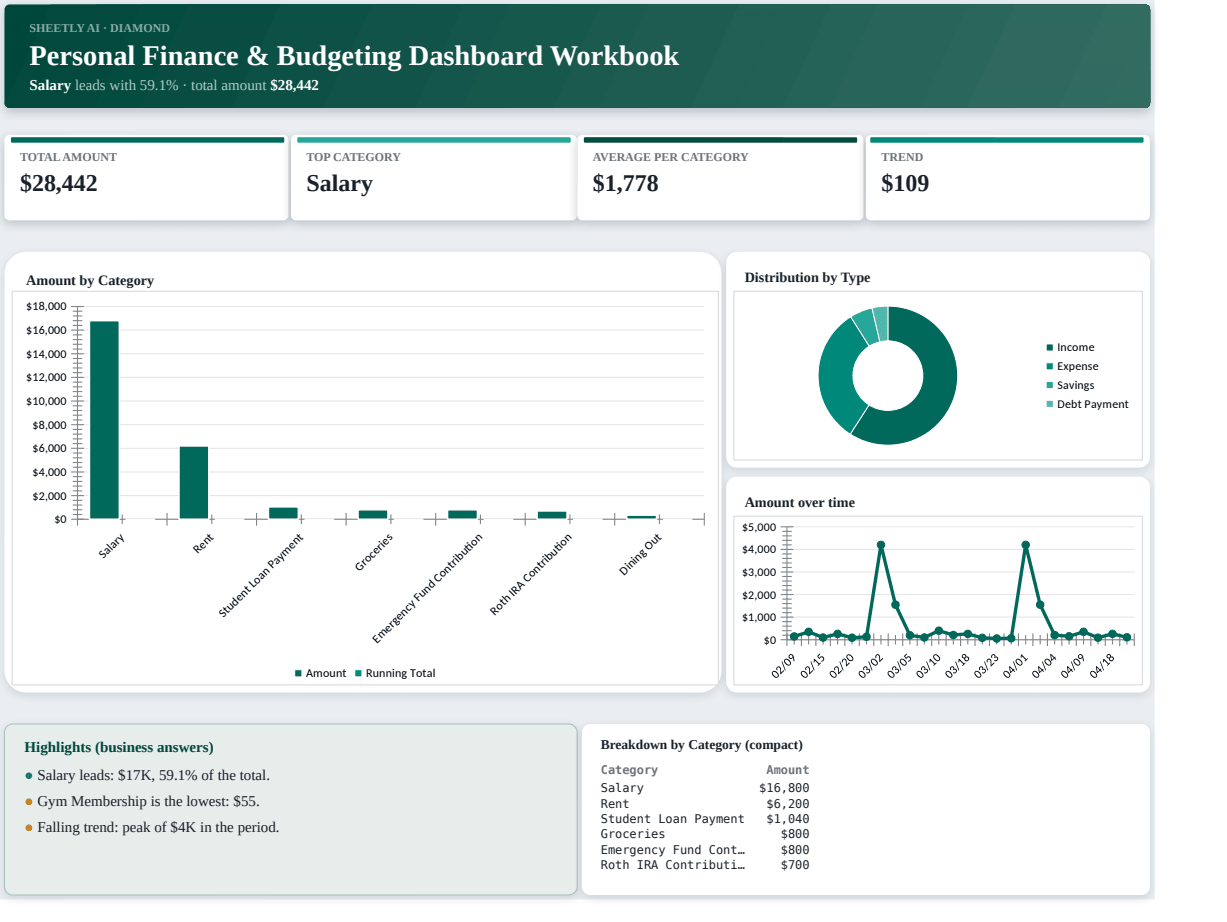Select the Total Amount card value $28,442
The height and width of the screenshot is (922, 1227).
tap(59, 183)
